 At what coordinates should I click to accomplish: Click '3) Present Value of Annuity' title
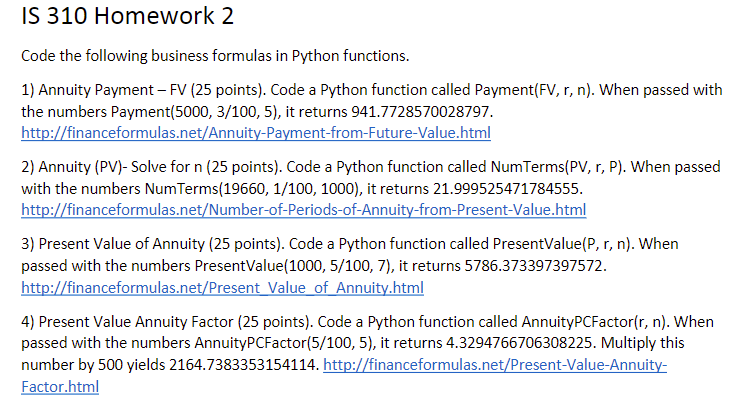click(113, 244)
